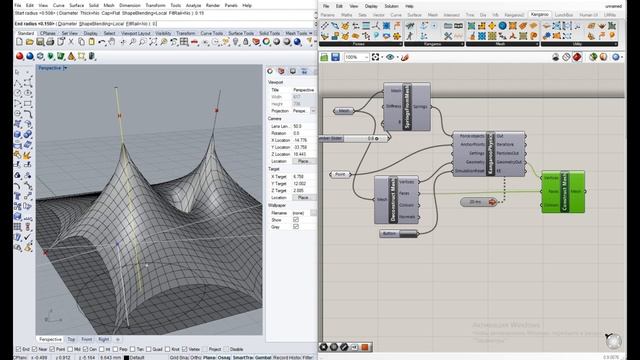The height and width of the screenshot is (360, 640).
Task: Click Print icon in Rhino toolbar
Action: 50,42
